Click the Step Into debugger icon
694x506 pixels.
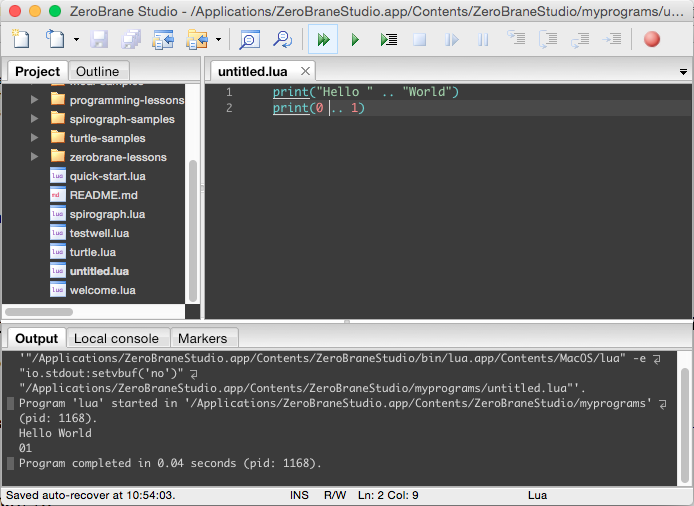pyautogui.click(x=516, y=39)
